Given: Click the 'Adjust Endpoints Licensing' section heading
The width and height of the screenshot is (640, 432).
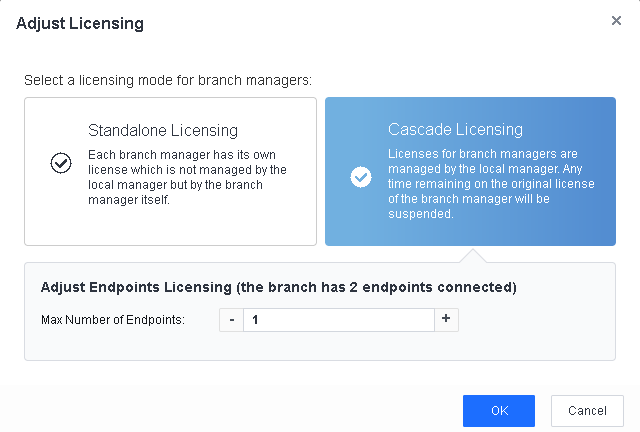Looking at the screenshot, I should click(278, 287).
